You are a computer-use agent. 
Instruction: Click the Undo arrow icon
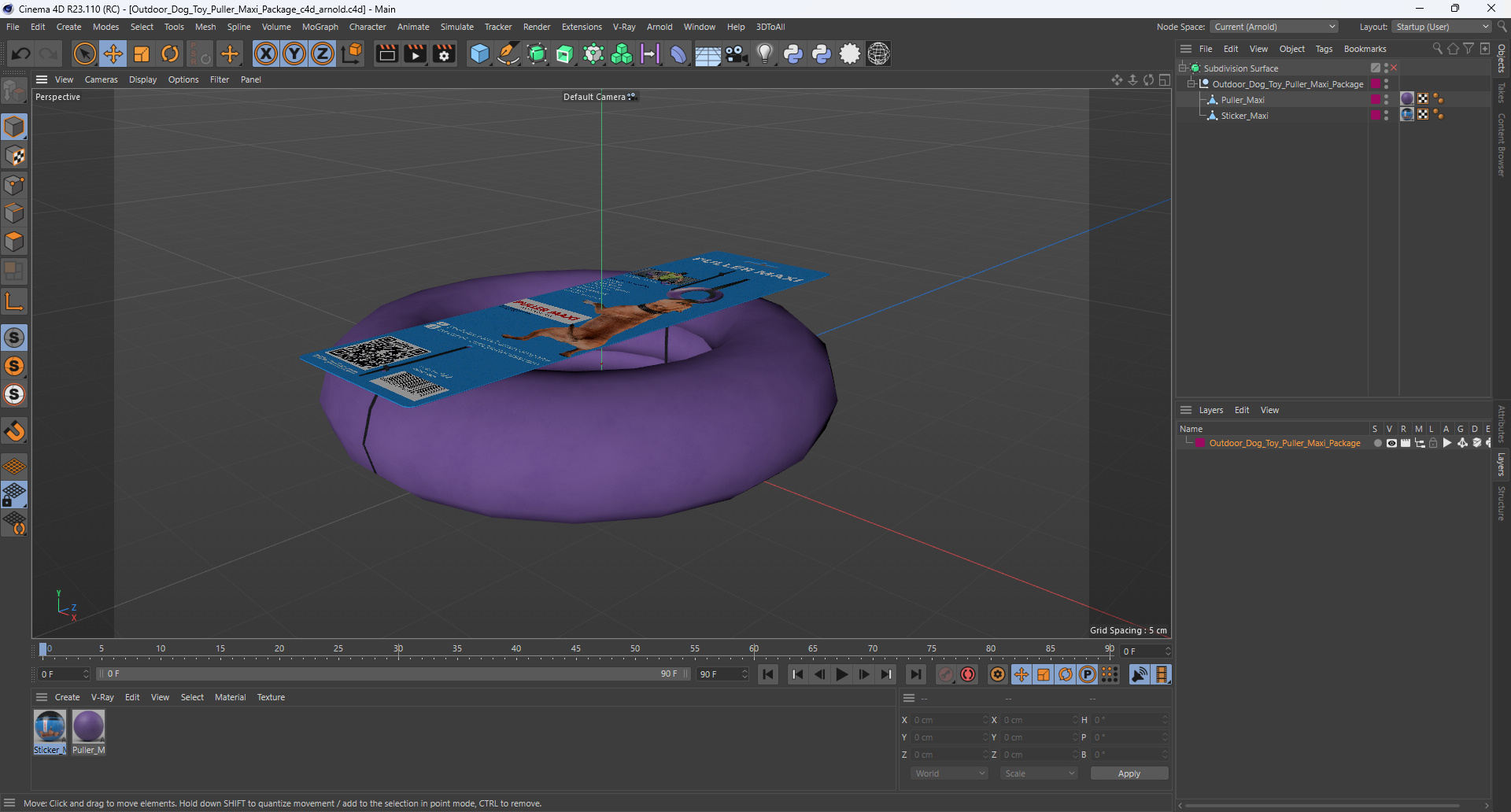point(21,54)
